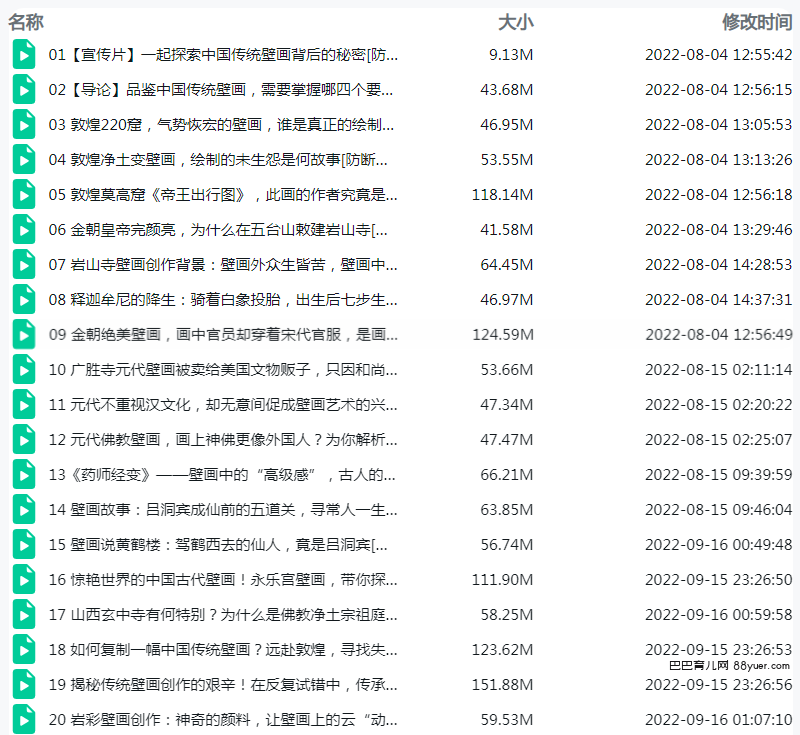This screenshot has width=800, height=735.
Task: Open 04 敦煌净土变壁画 video file
Action: tap(218, 160)
